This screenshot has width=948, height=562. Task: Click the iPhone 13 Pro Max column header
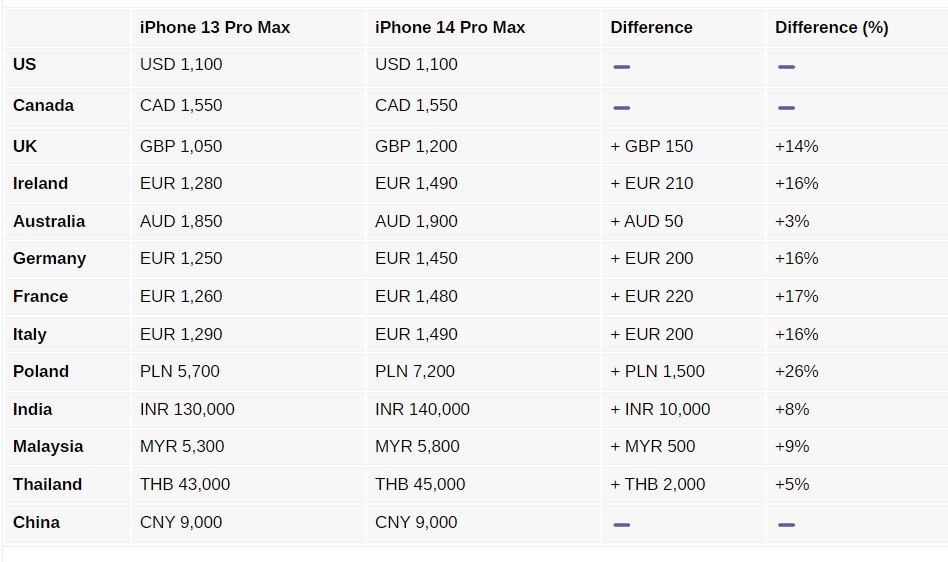coord(215,27)
